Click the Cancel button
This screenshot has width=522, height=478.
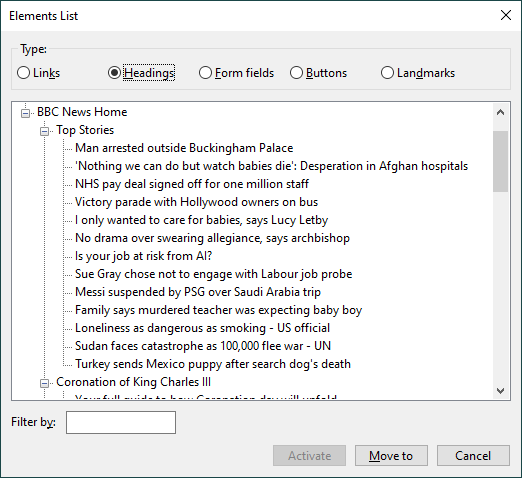pos(473,455)
